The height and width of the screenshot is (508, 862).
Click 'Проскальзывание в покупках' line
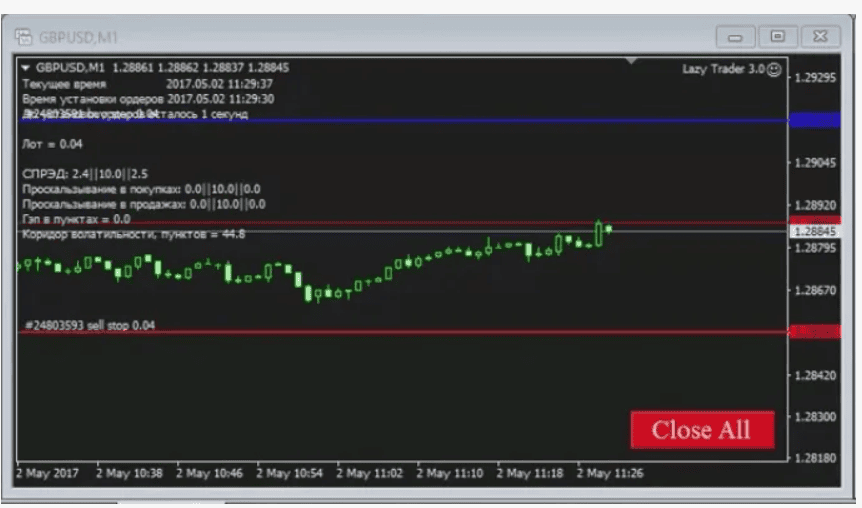click(141, 189)
